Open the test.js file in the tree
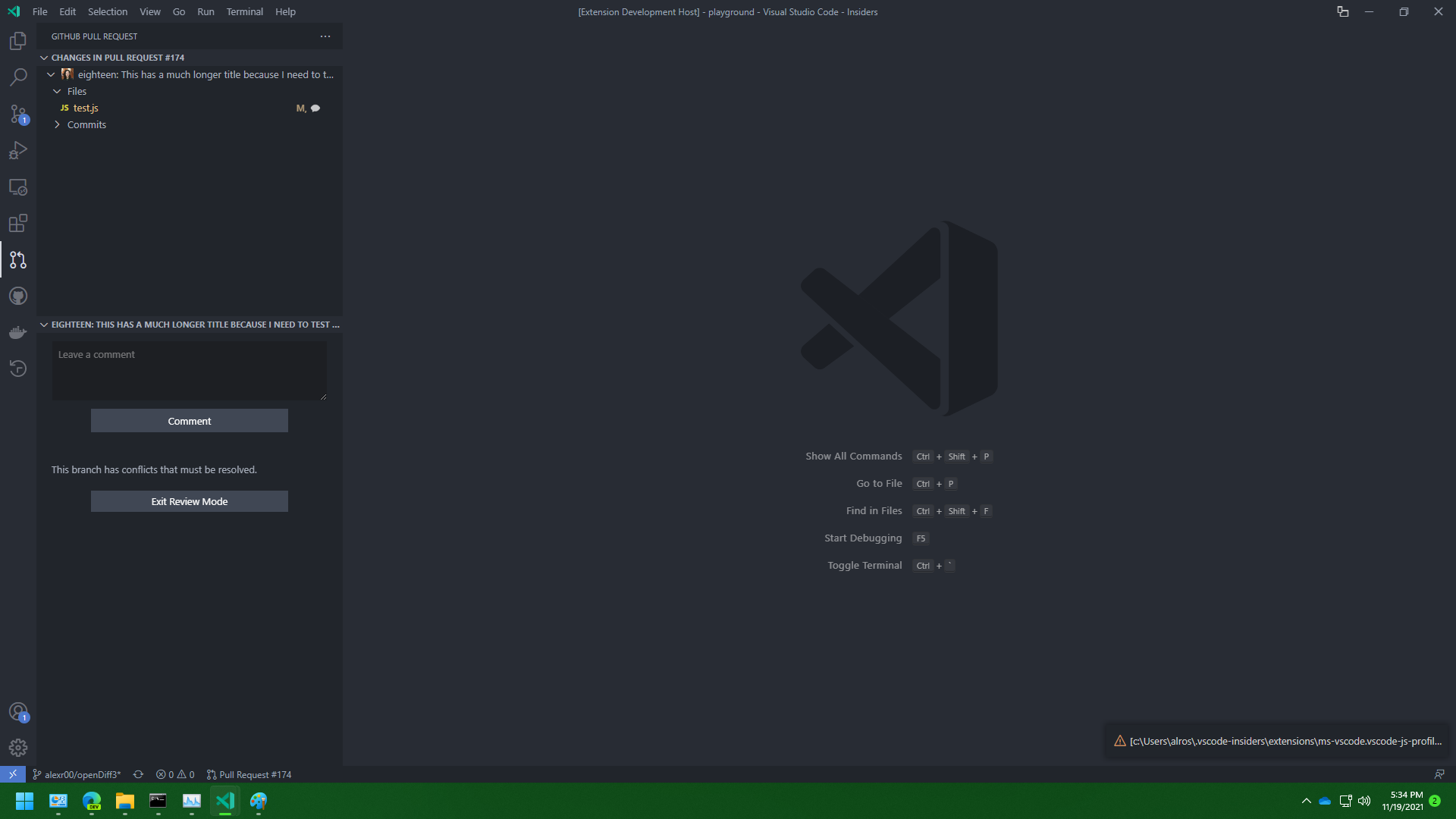1456x819 pixels. (x=190, y=108)
